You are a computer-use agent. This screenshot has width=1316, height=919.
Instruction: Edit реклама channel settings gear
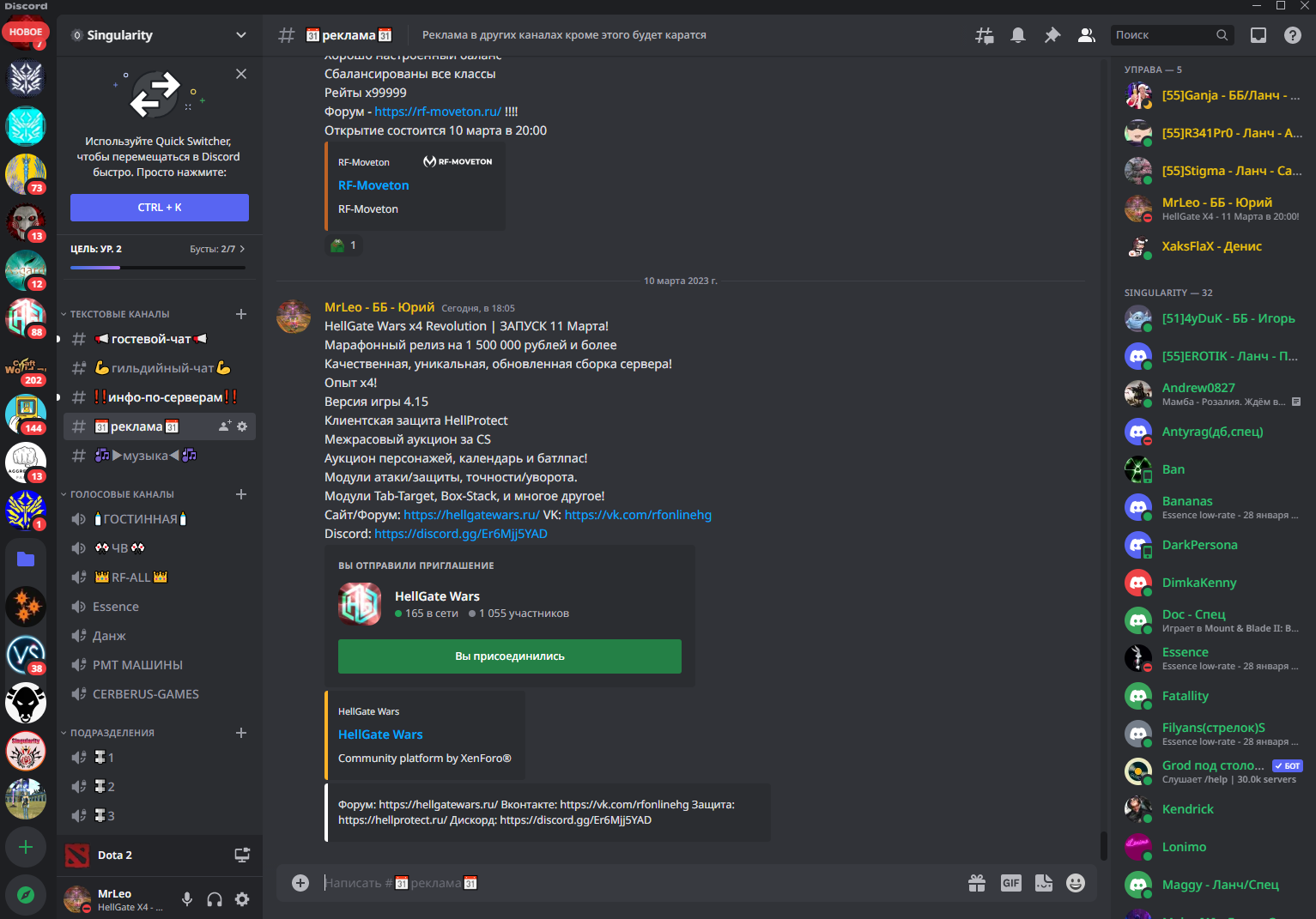coord(242,426)
